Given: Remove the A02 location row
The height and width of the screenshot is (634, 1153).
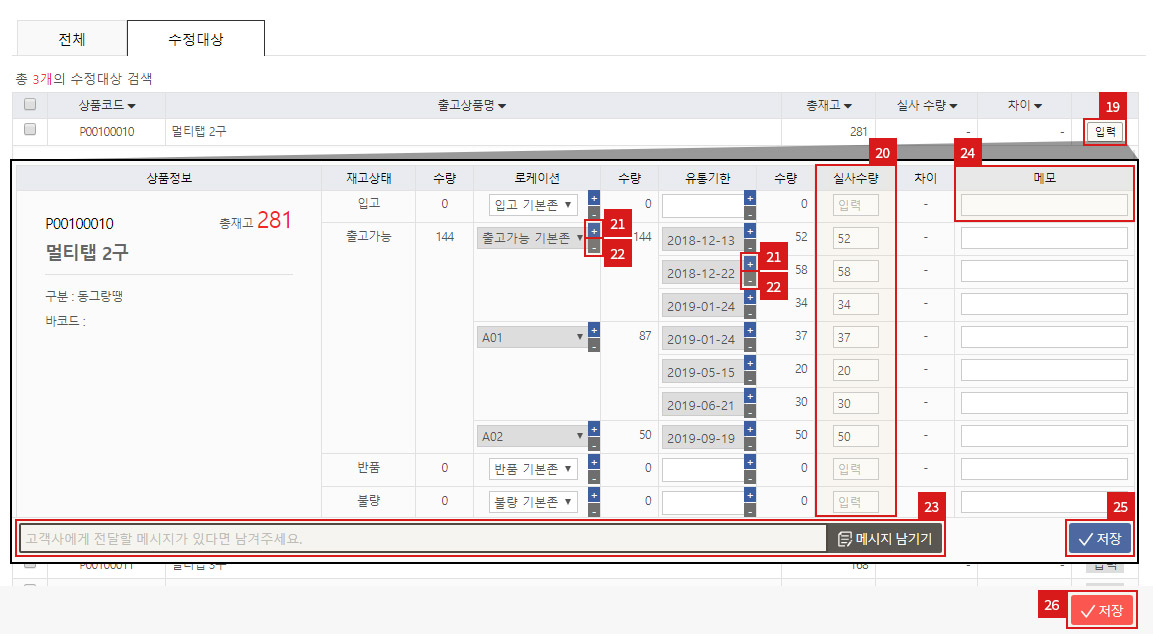Looking at the screenshot, I should point(594,443).
